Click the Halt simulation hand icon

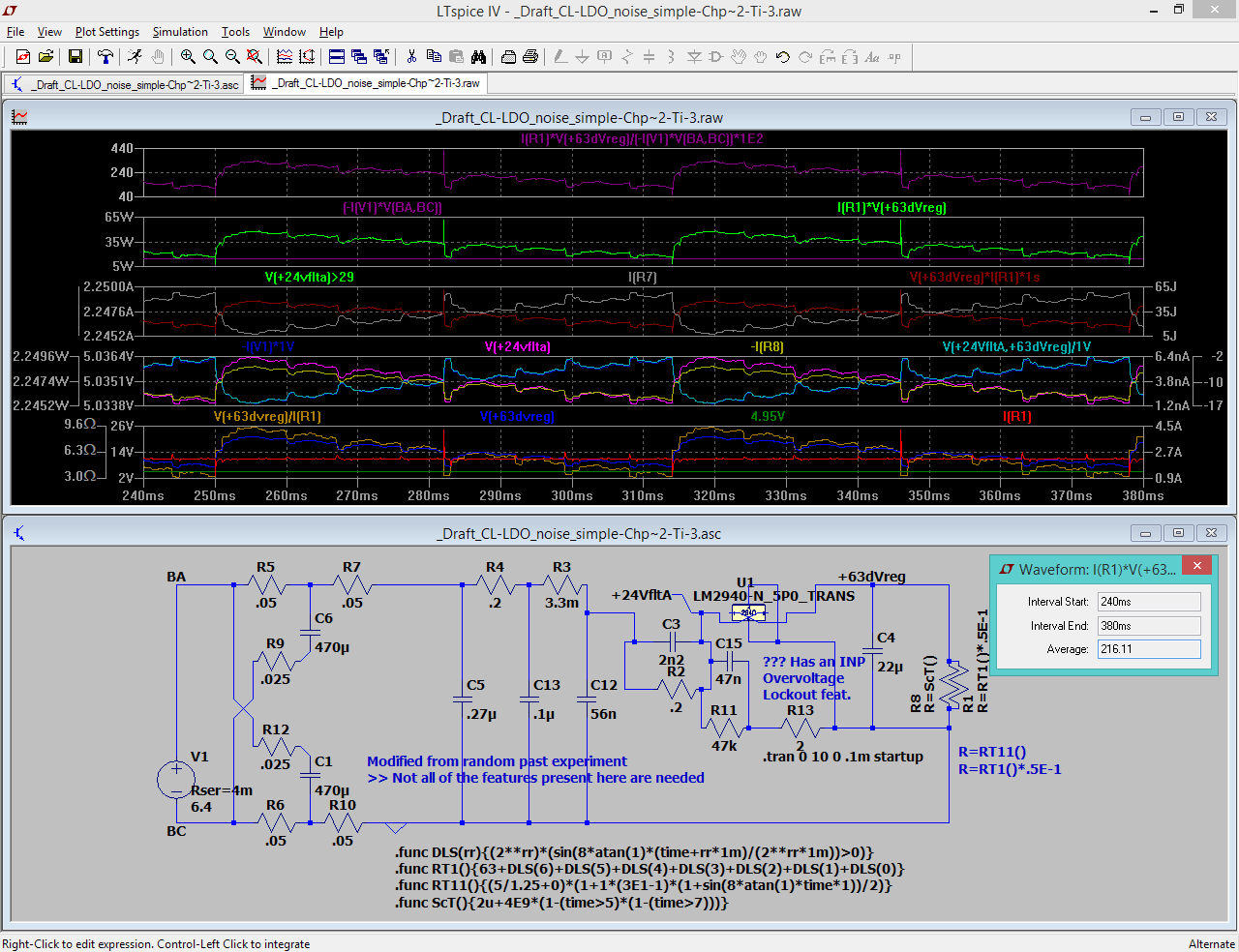pyautogui.click(x=157, y=57)
